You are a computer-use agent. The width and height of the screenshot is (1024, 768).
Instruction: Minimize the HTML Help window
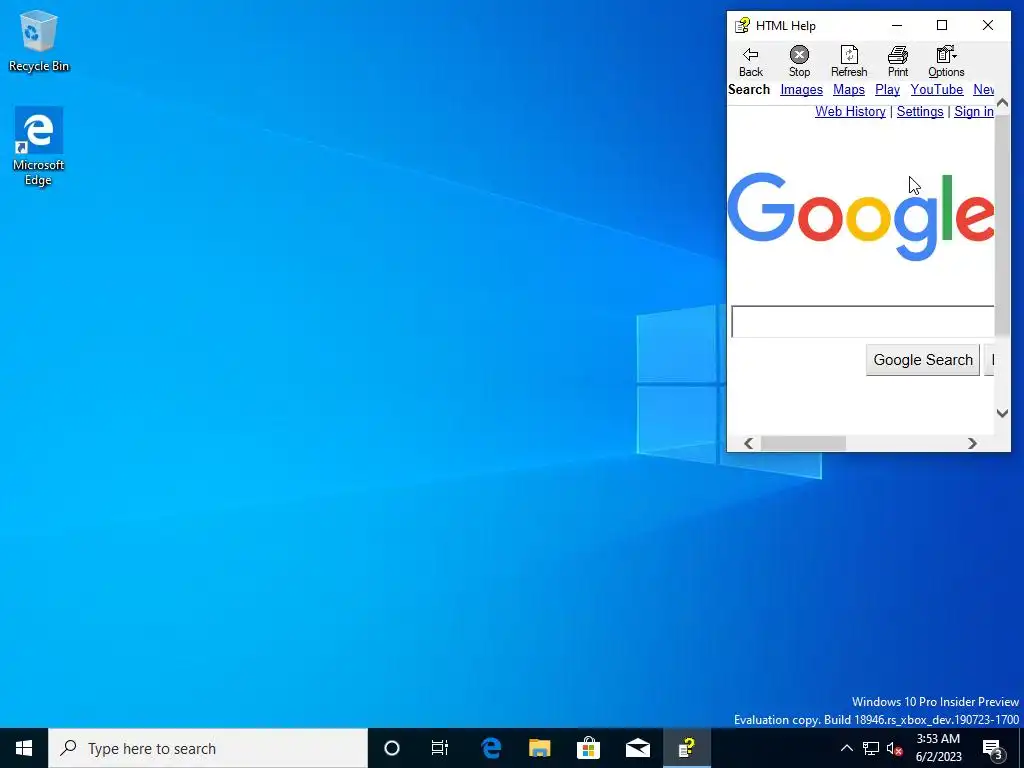(x=897, y=25)
